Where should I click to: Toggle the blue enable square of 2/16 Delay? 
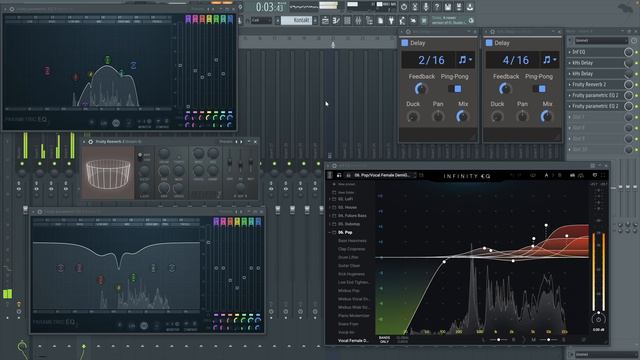click(404, 43)
